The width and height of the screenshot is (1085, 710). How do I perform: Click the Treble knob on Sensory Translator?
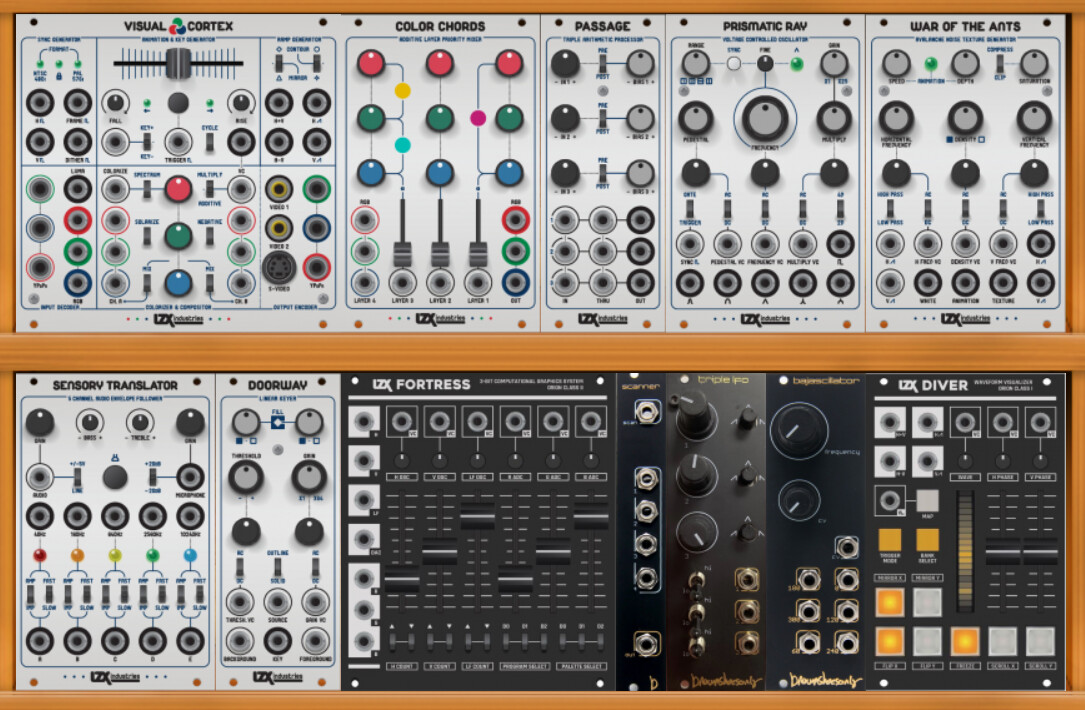(140, 422)
